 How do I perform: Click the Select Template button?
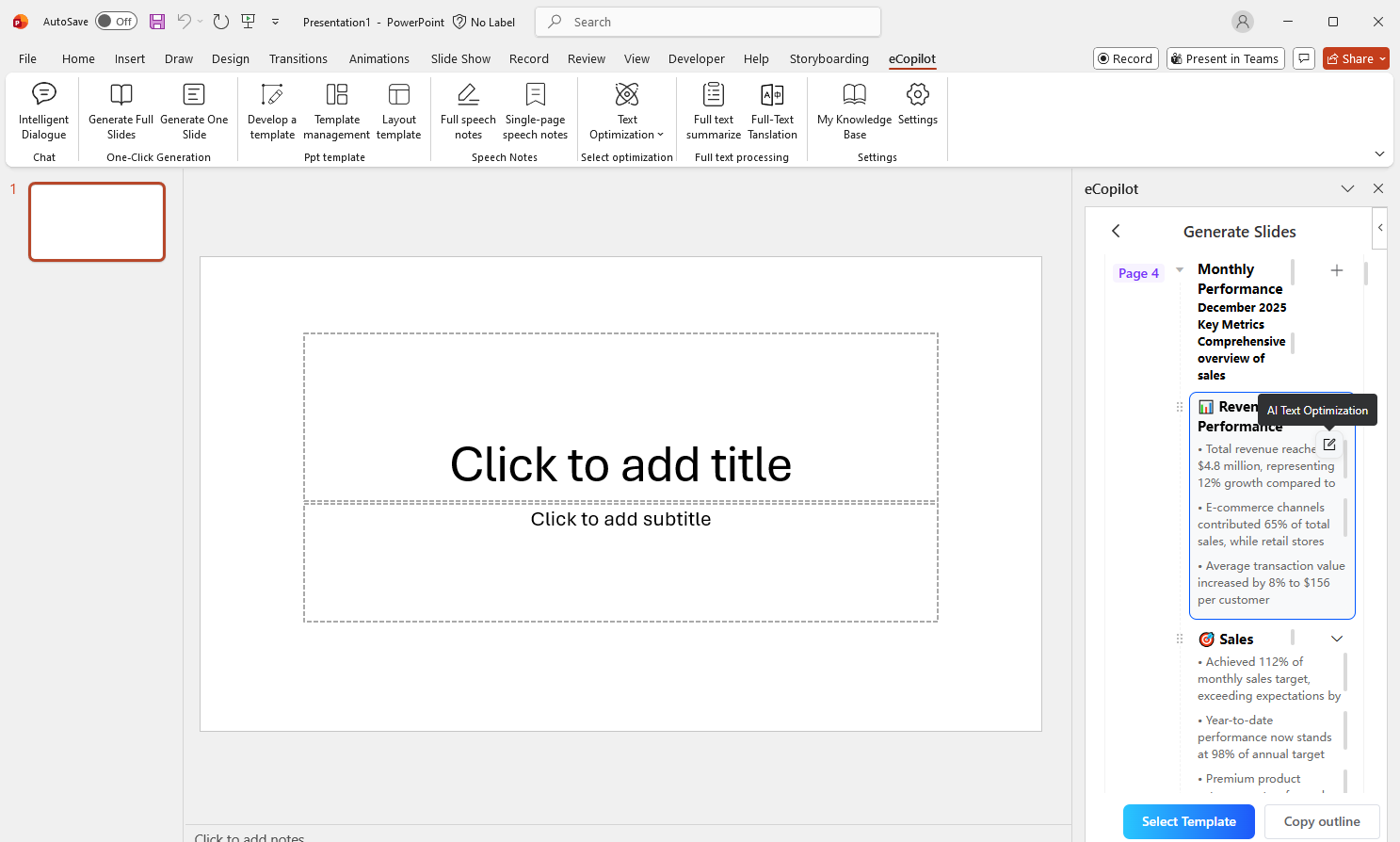1188,821
